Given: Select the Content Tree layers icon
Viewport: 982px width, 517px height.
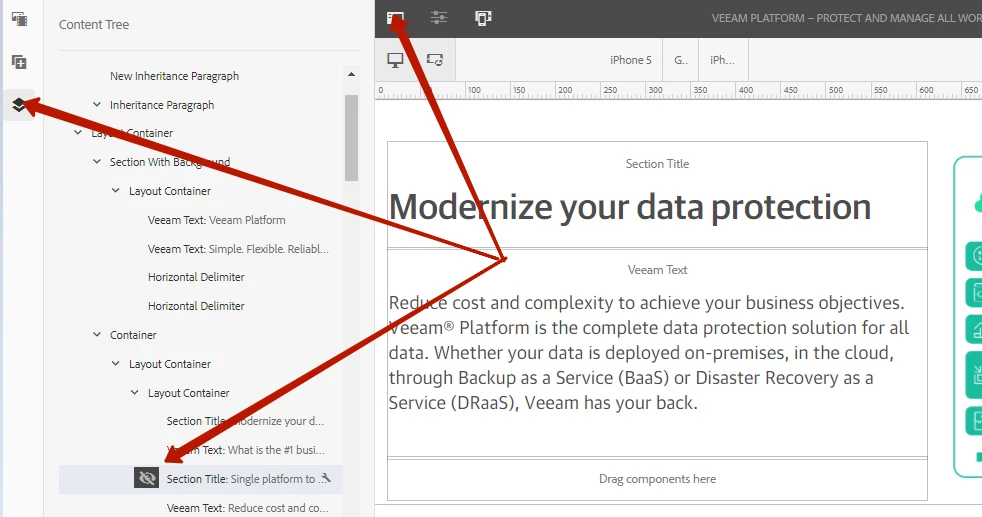Looking at the screenshot, I should click(x=19, y=105).
